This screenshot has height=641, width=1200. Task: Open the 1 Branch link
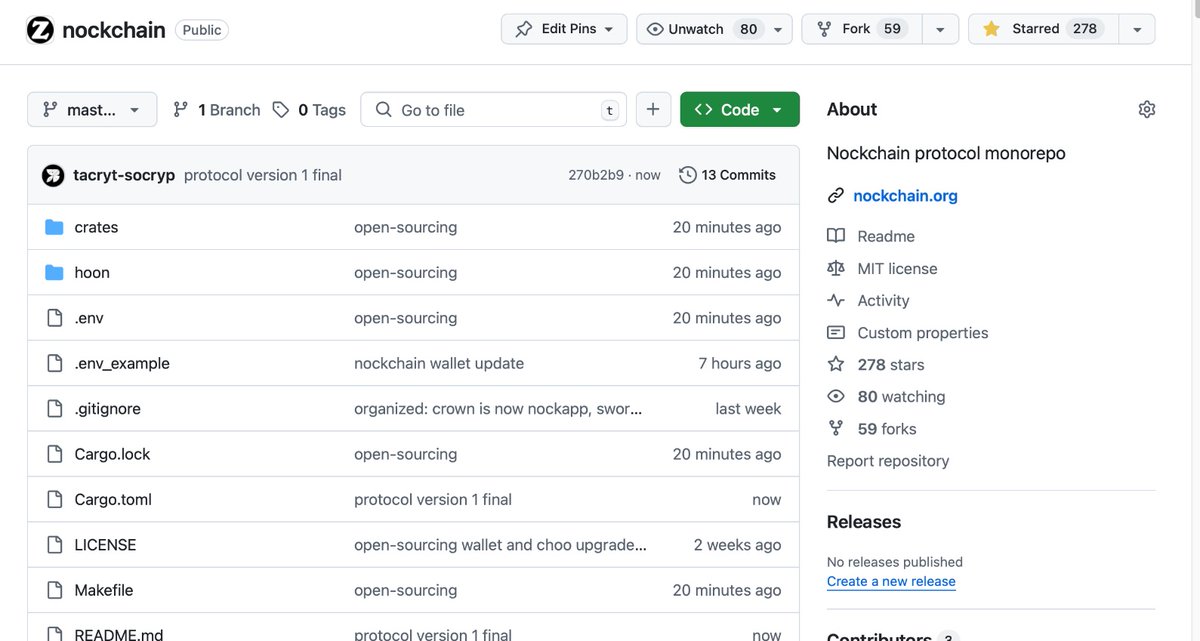217,109
